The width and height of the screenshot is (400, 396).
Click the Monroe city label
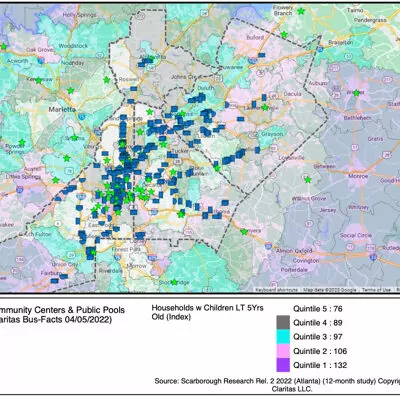(x=358, y=176)
